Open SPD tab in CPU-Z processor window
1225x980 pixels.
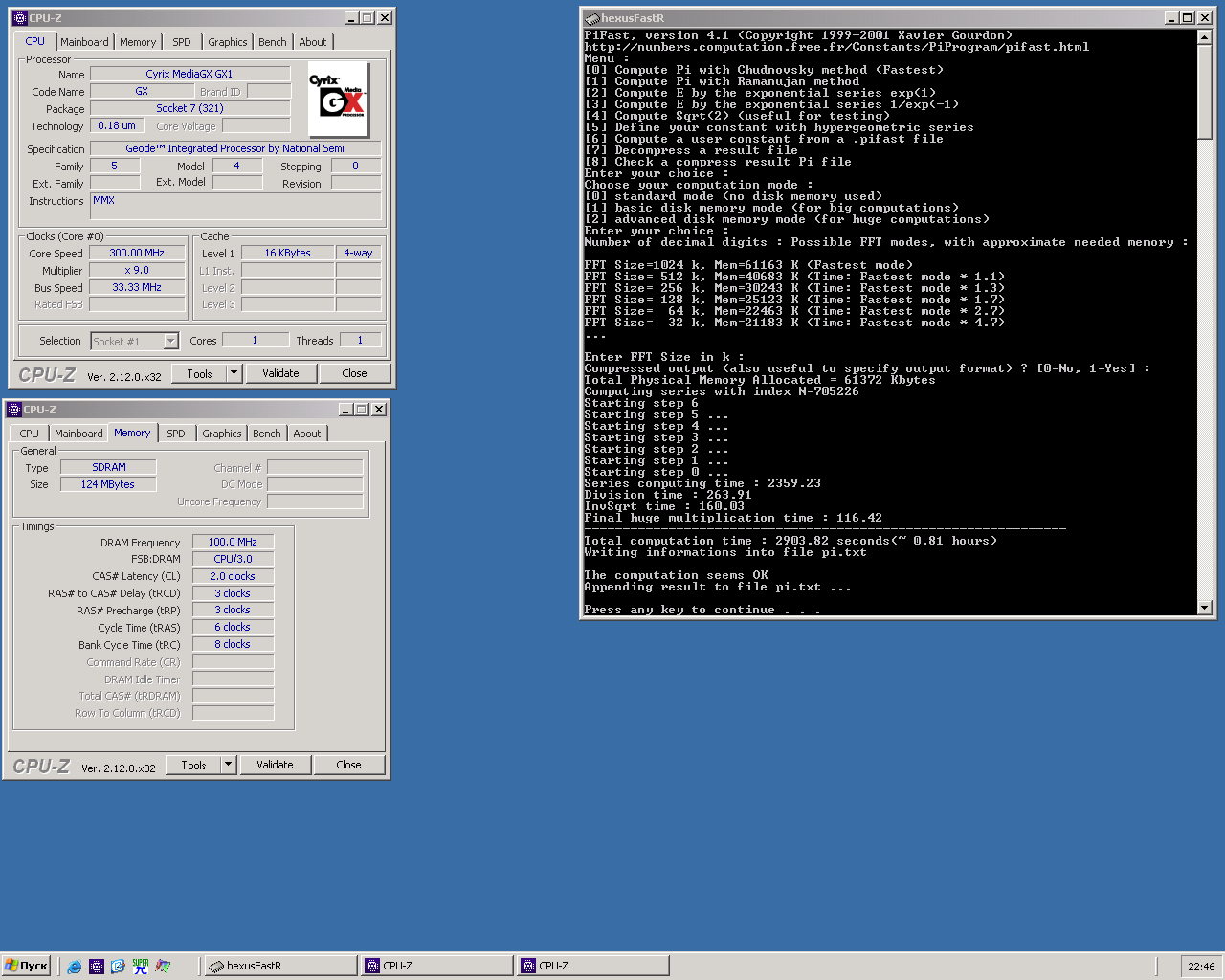point(182,42)
